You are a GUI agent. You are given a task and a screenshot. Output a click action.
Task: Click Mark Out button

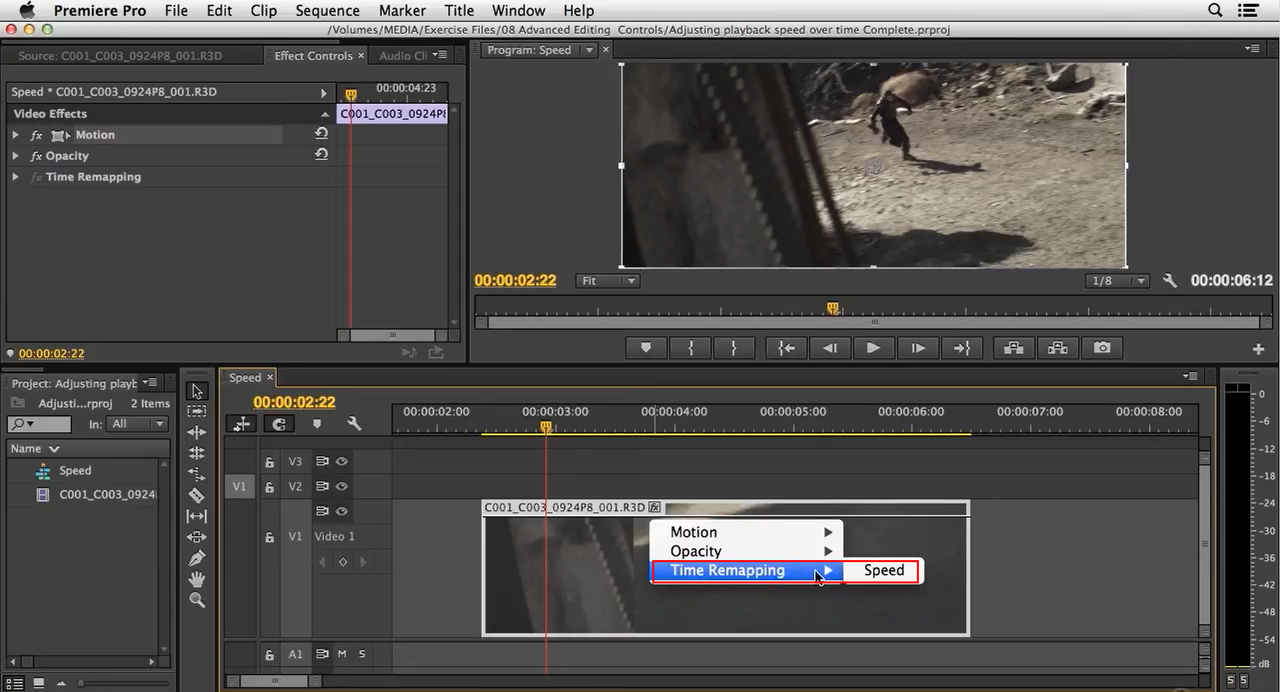[x=733, y=348]
